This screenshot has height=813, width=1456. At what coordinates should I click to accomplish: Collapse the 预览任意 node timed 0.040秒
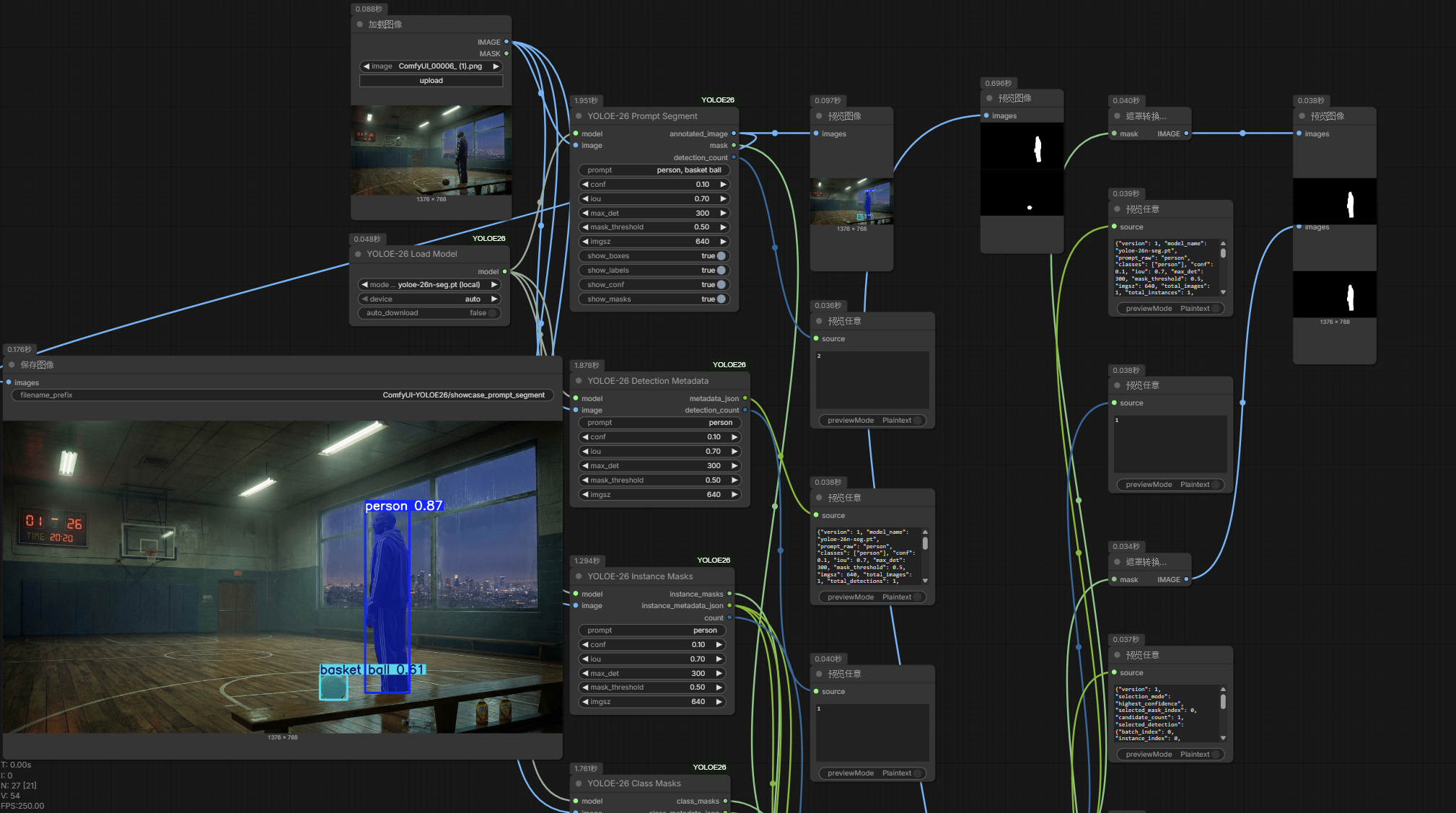tap(819, 674)
